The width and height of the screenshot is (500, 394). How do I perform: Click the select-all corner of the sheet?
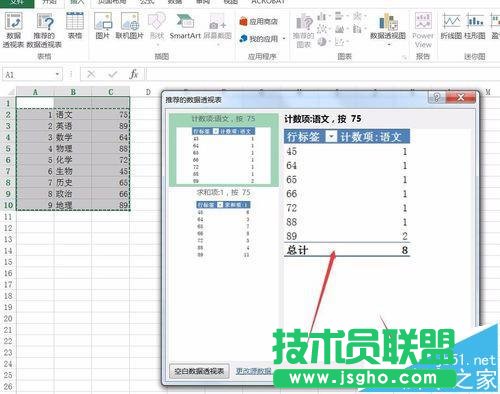(x=8, y=92)
